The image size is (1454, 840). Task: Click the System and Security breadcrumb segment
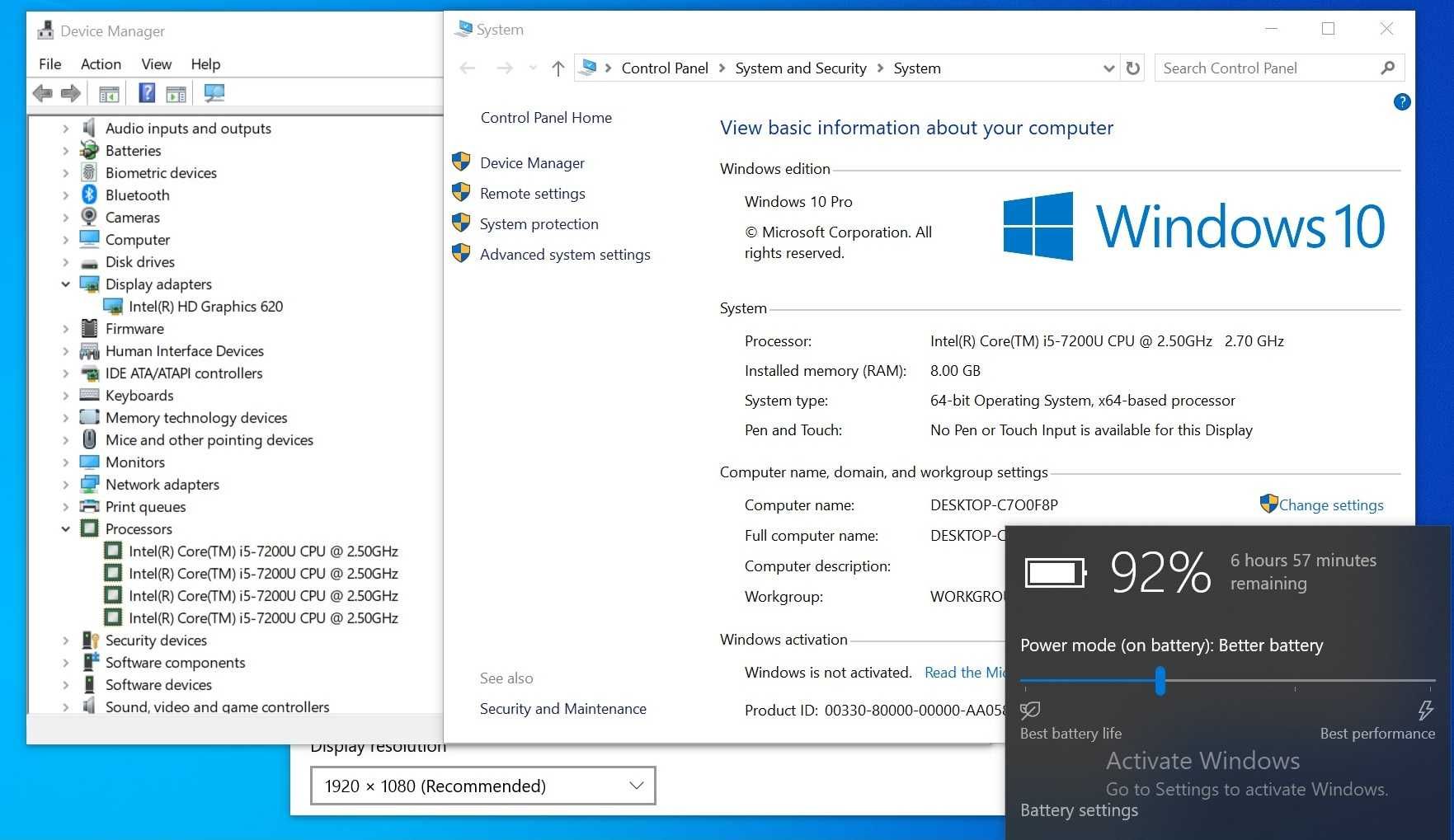801,68
